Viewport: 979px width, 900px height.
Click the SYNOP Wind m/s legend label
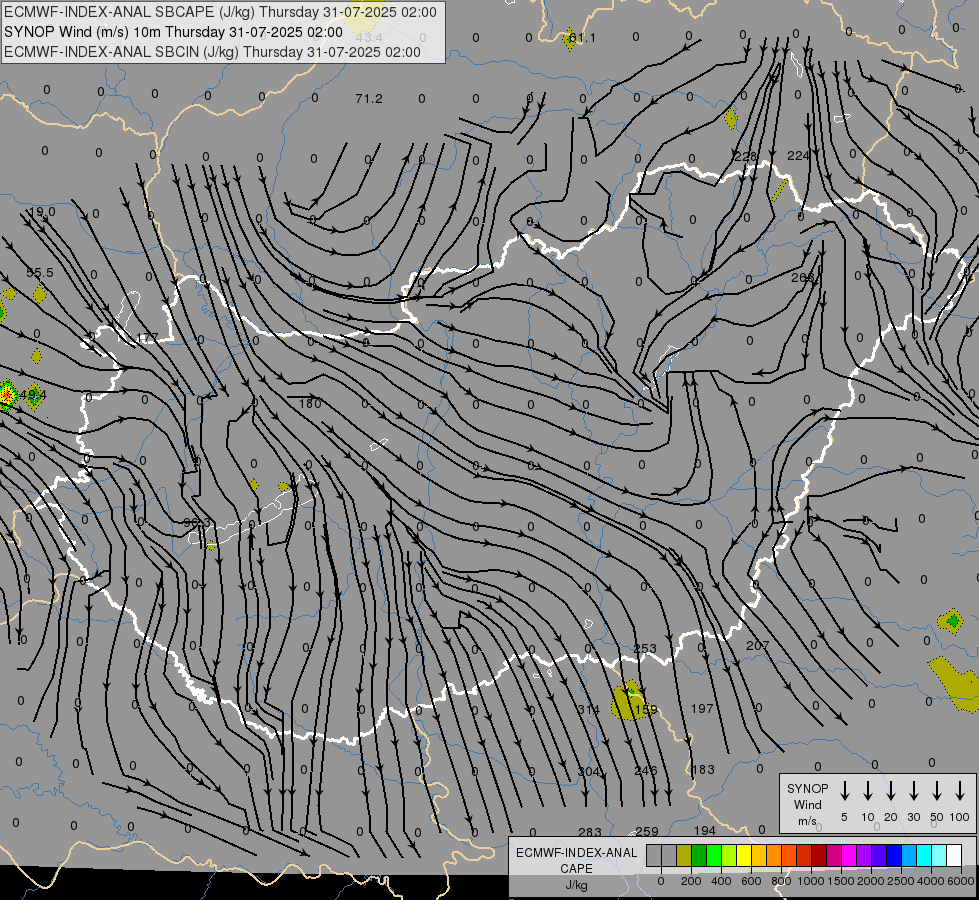[x=807, y=804]
